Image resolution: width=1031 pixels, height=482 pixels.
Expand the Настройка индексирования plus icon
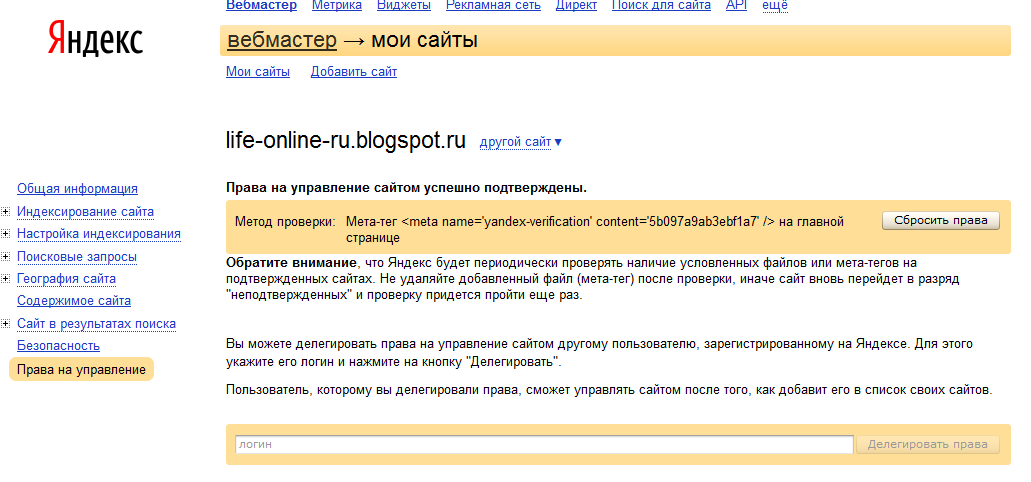pyautogui.click(x=5, y=233)
